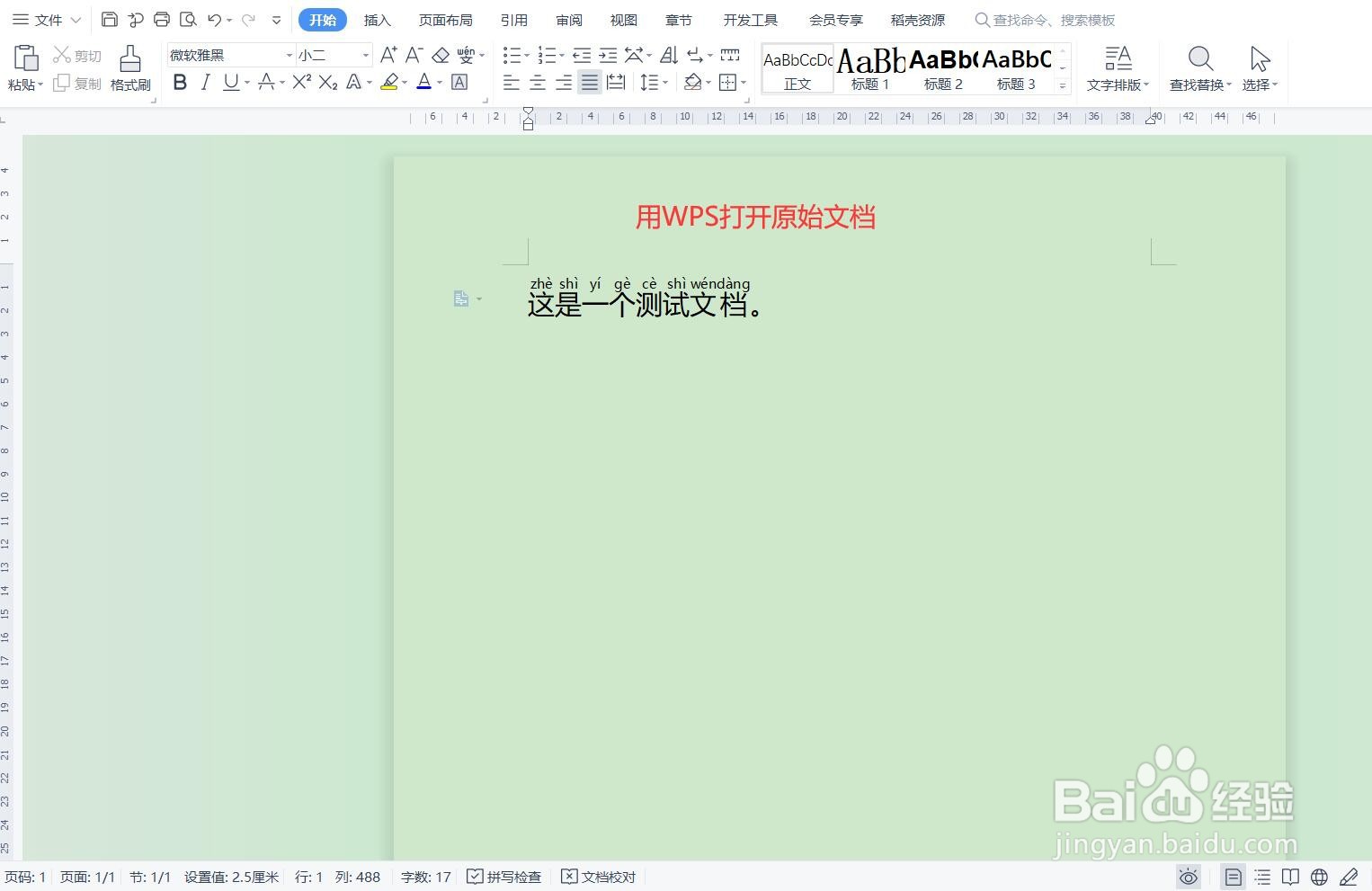The width and height of the screenshot is (1372, 891).
Task: Click the Subscript X₂ icon
Action: click(x=328, y=83)
